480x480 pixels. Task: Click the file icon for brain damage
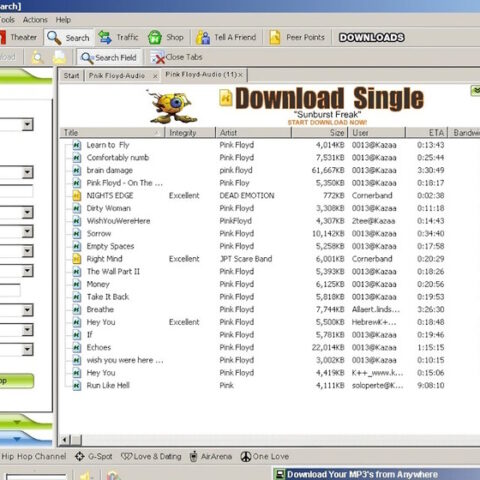(x=77, y=170)
